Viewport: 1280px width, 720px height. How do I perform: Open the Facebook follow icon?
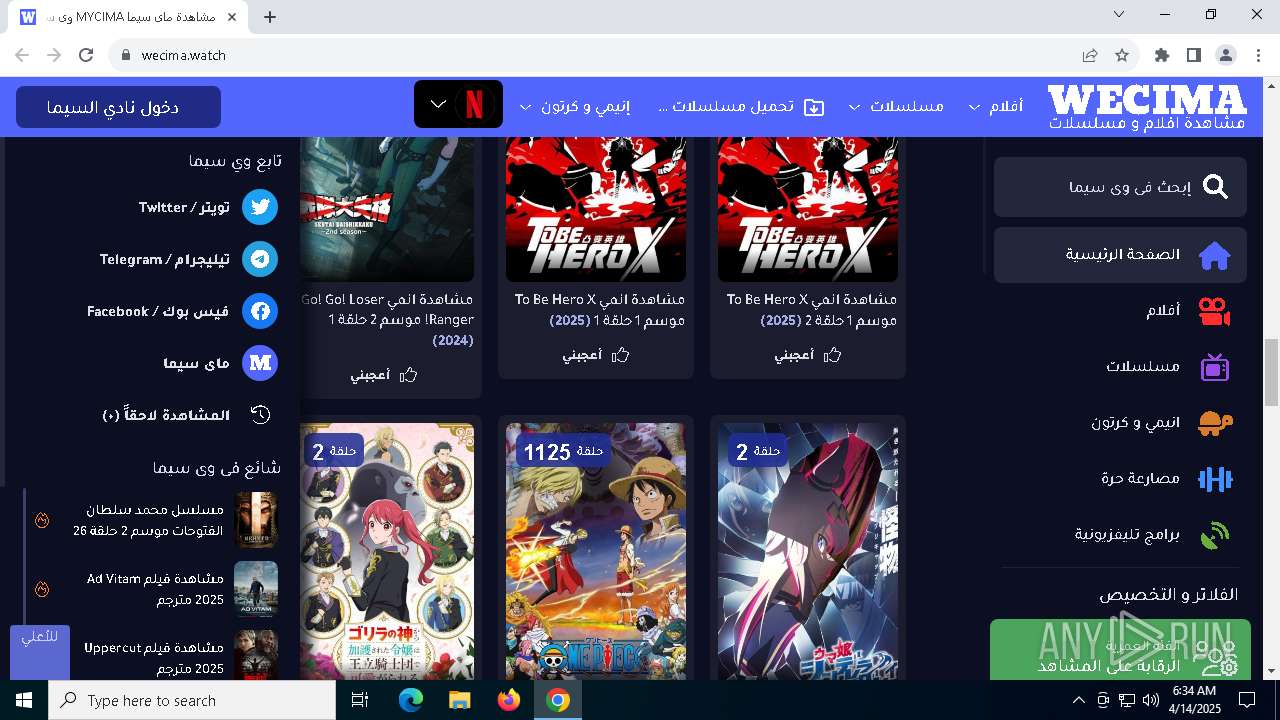260,311
